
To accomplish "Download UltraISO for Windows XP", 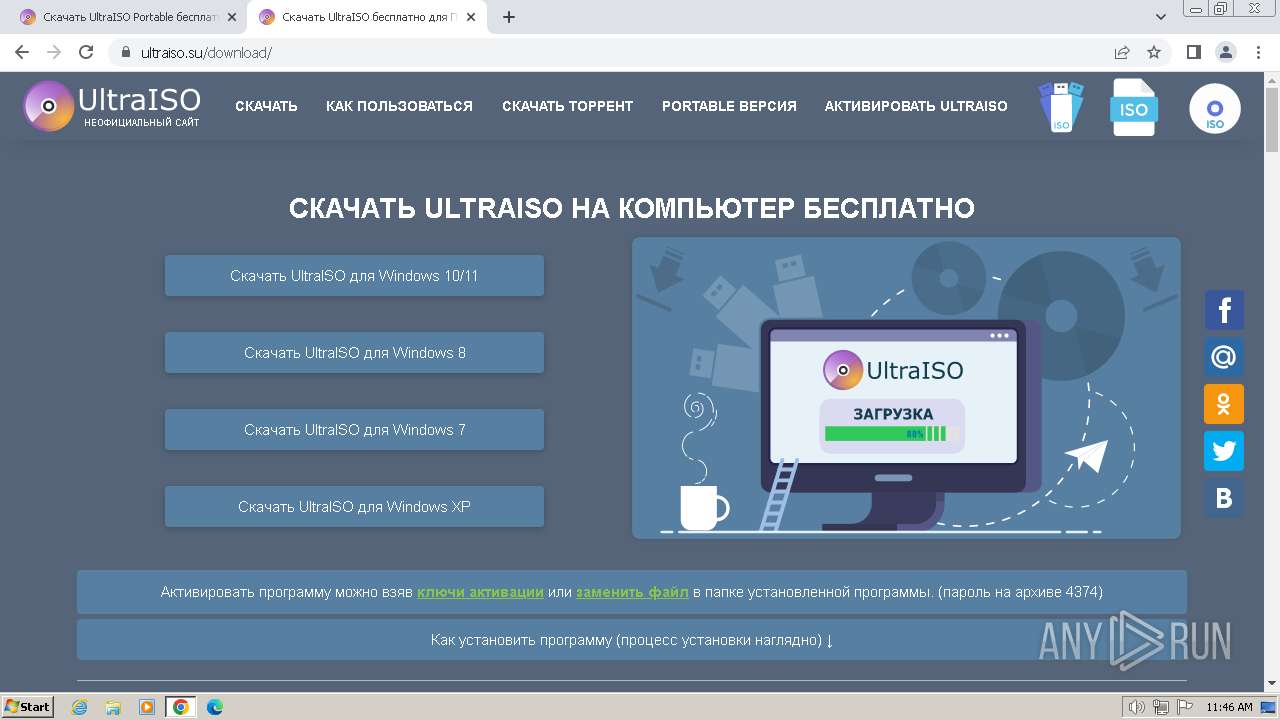I will (x=354, y=507).
